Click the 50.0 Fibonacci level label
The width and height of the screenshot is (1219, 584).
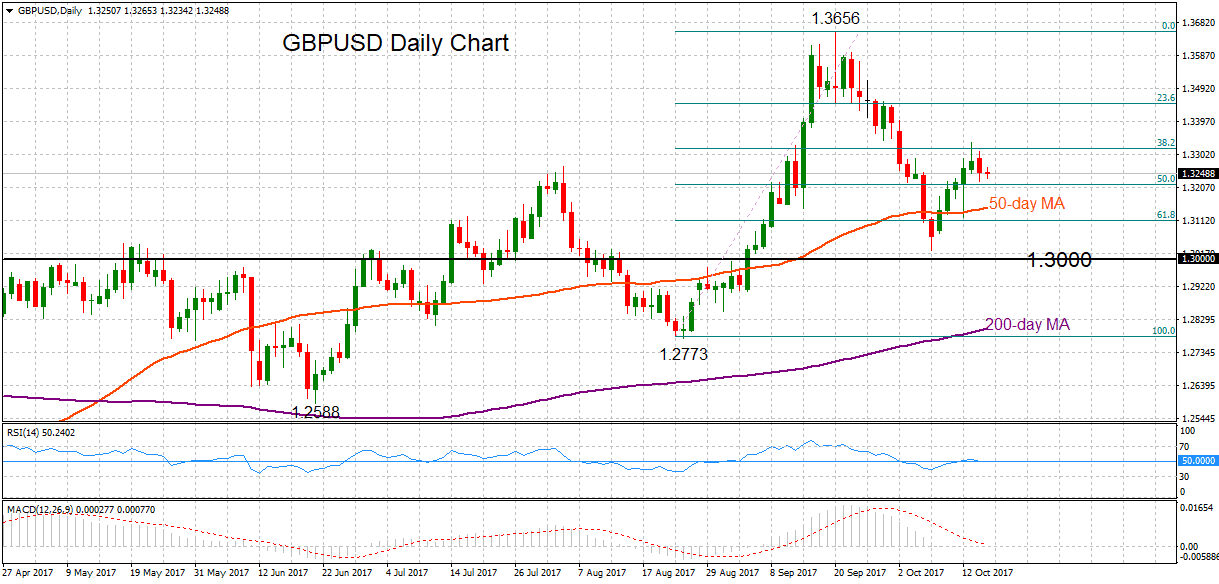pyautogui.click(x=1165, y=179)
